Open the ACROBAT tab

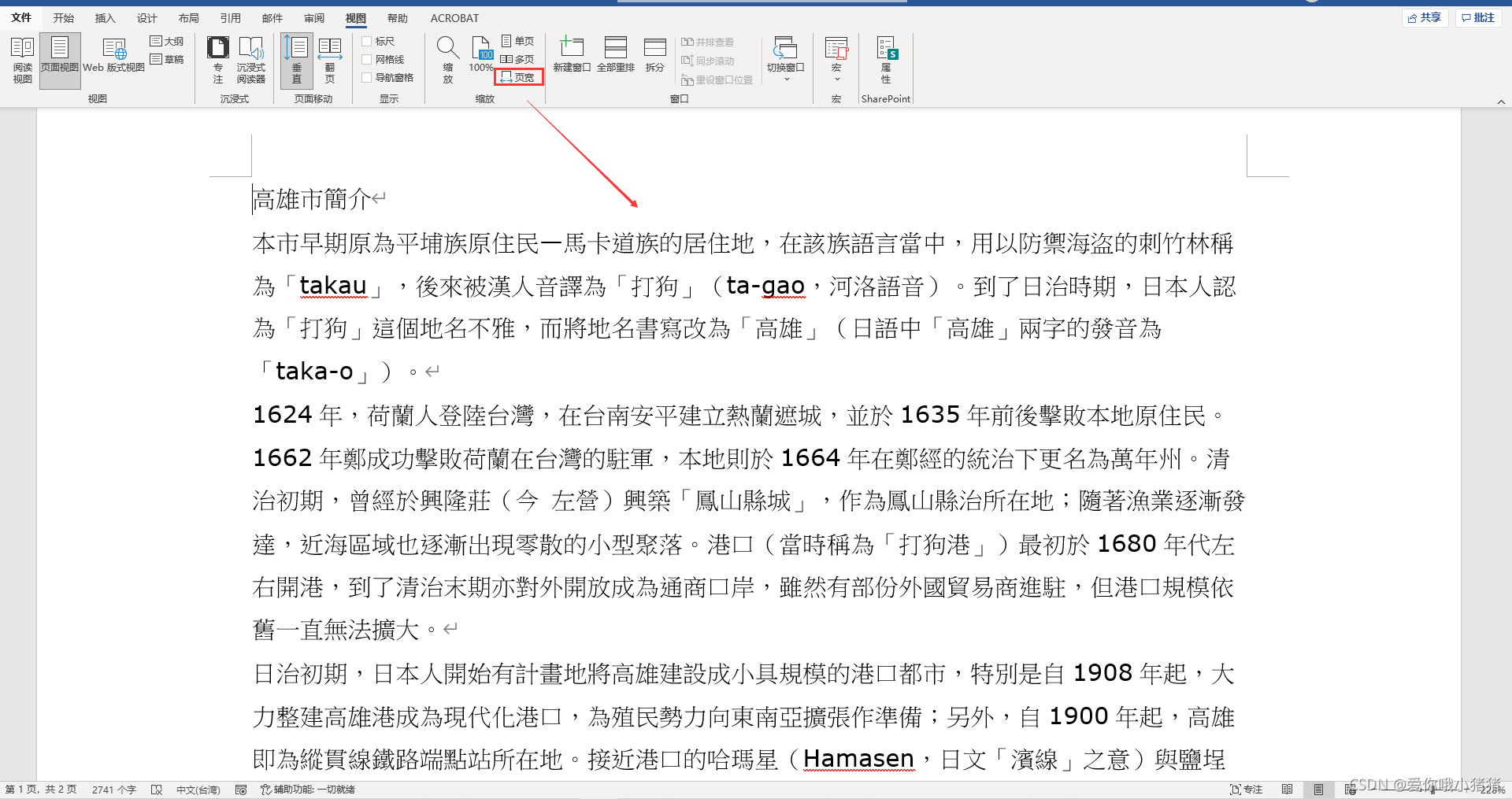[x=454, y=17]
